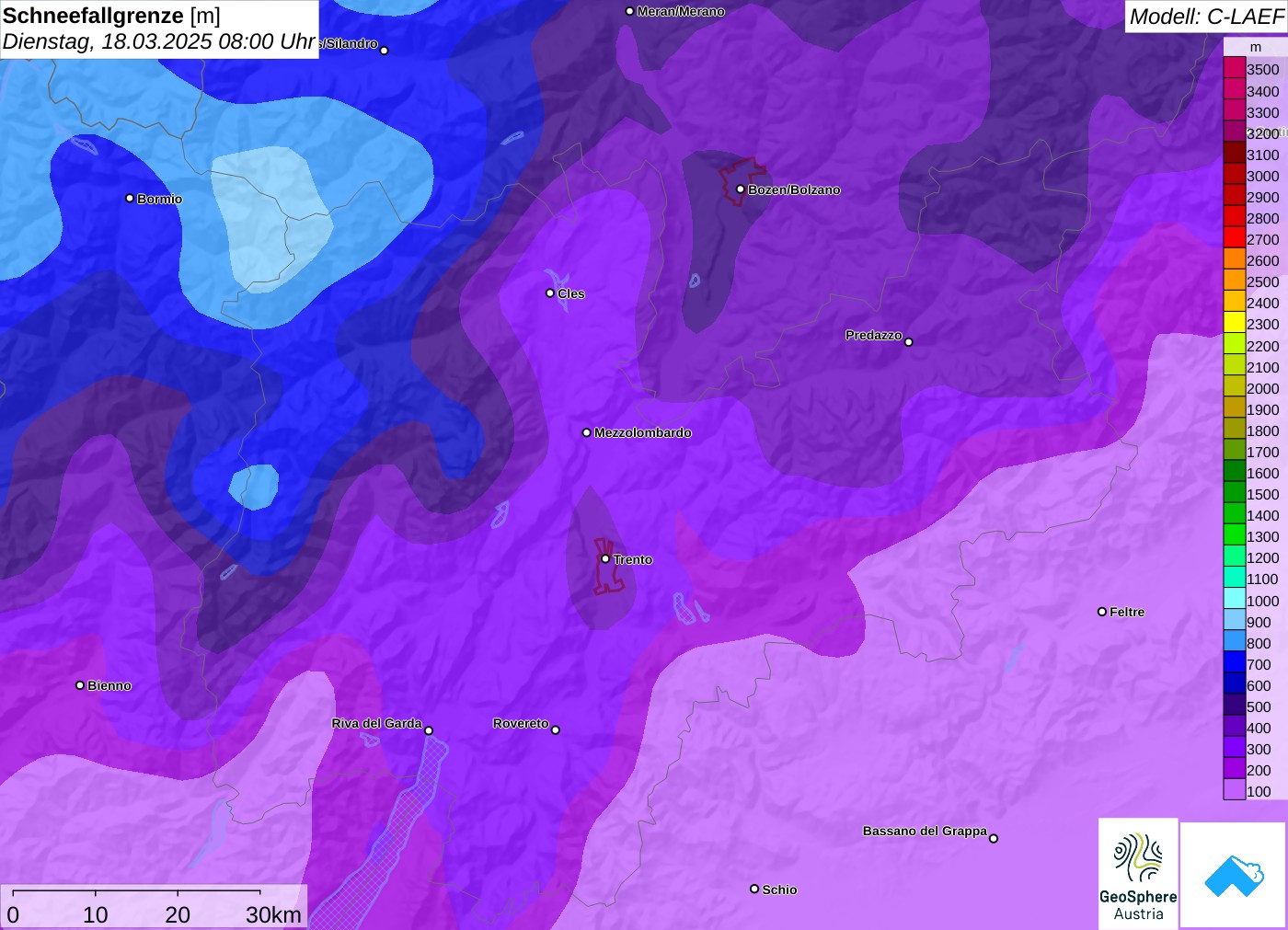
Task: Click the 1500 m green legend swatch
Action: [x=1235, y=492]
